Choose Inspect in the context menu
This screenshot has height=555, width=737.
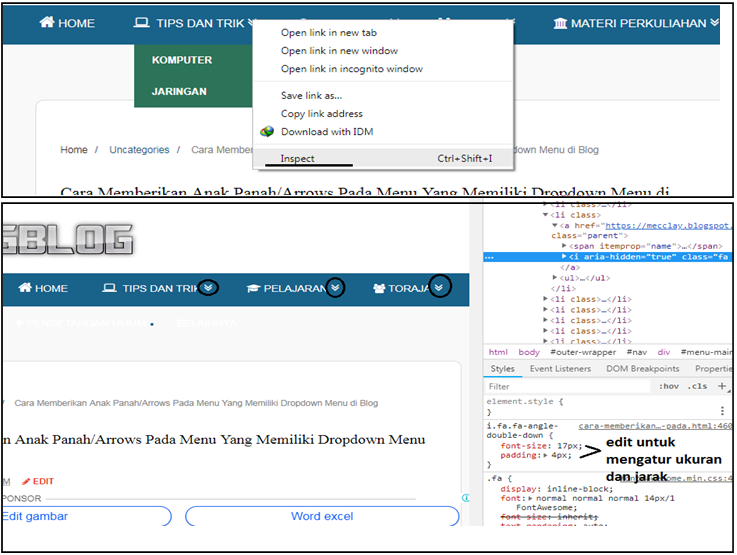(x=383, y=158)
